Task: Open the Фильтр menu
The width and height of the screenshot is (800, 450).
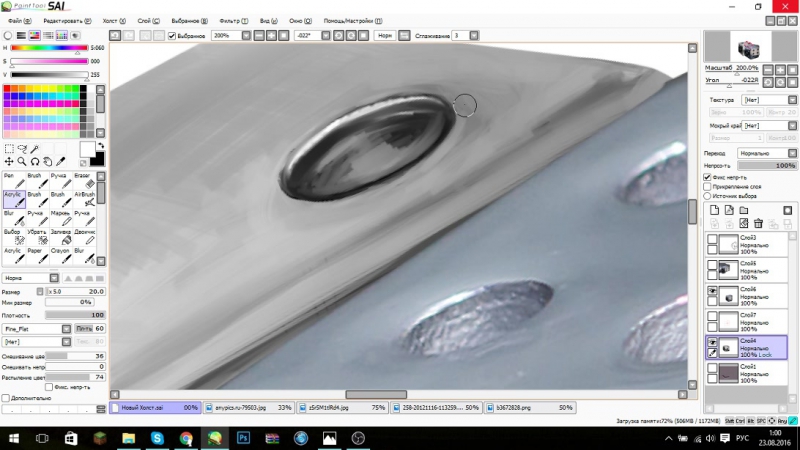Action: 233,21
